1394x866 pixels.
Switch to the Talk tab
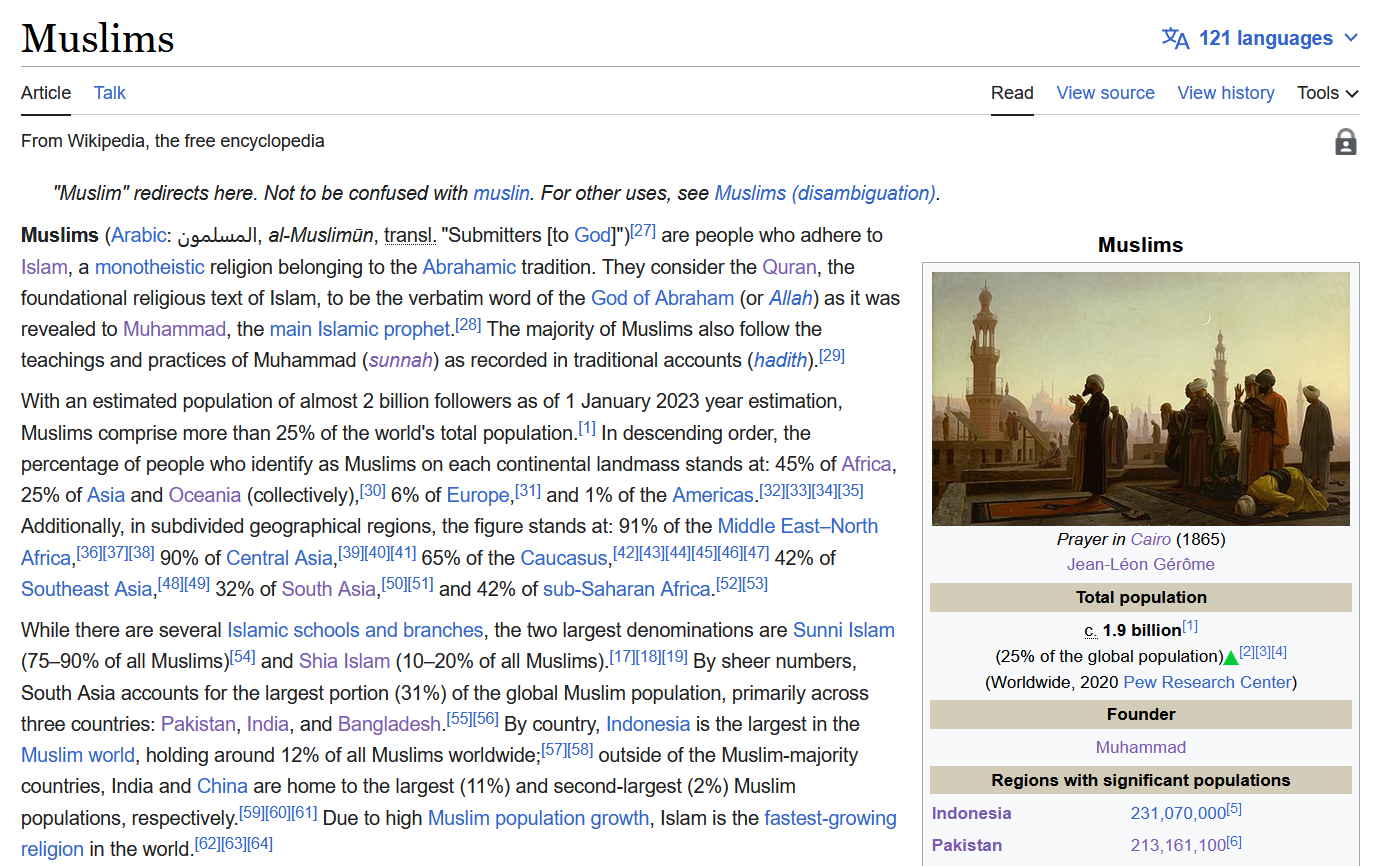click(x=110, y=93)
